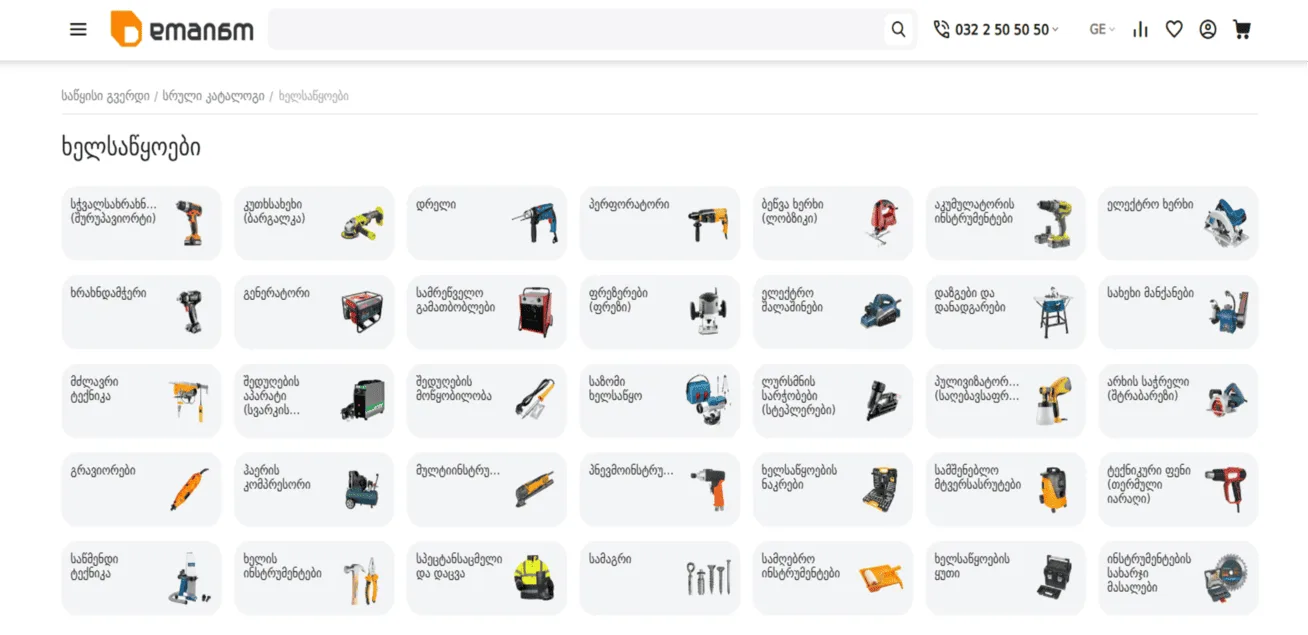The image size is (1308, 635).
Task: Open the ხელსაწყოების ნაკრები tool set category
Action: tap(833, 490)
